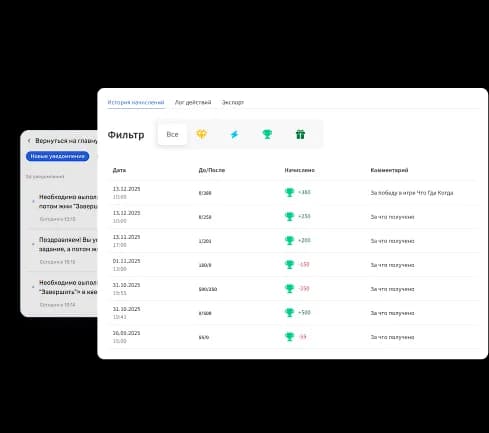Click the Новые уведомления pill button
The width and height of the screenshot is (489, 433).
coord(58,156)
